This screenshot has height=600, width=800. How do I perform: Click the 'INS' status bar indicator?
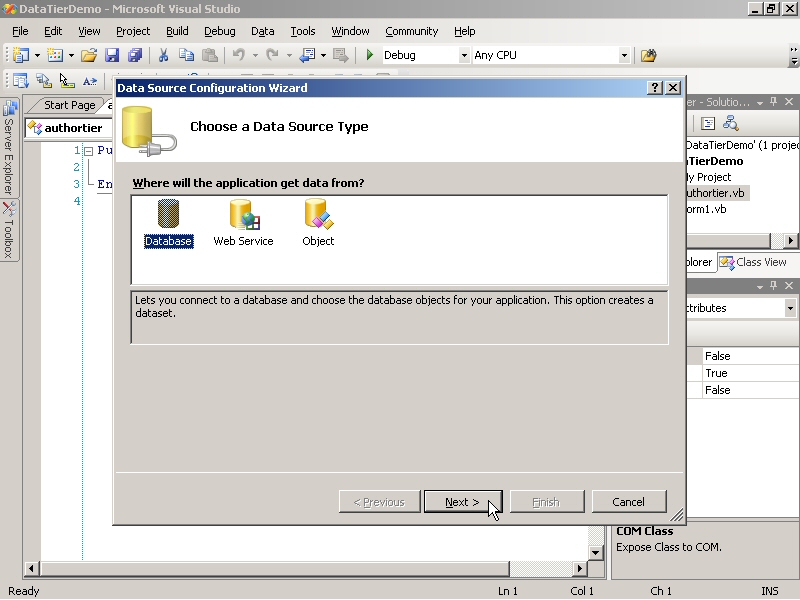click(x=770, y=591)
